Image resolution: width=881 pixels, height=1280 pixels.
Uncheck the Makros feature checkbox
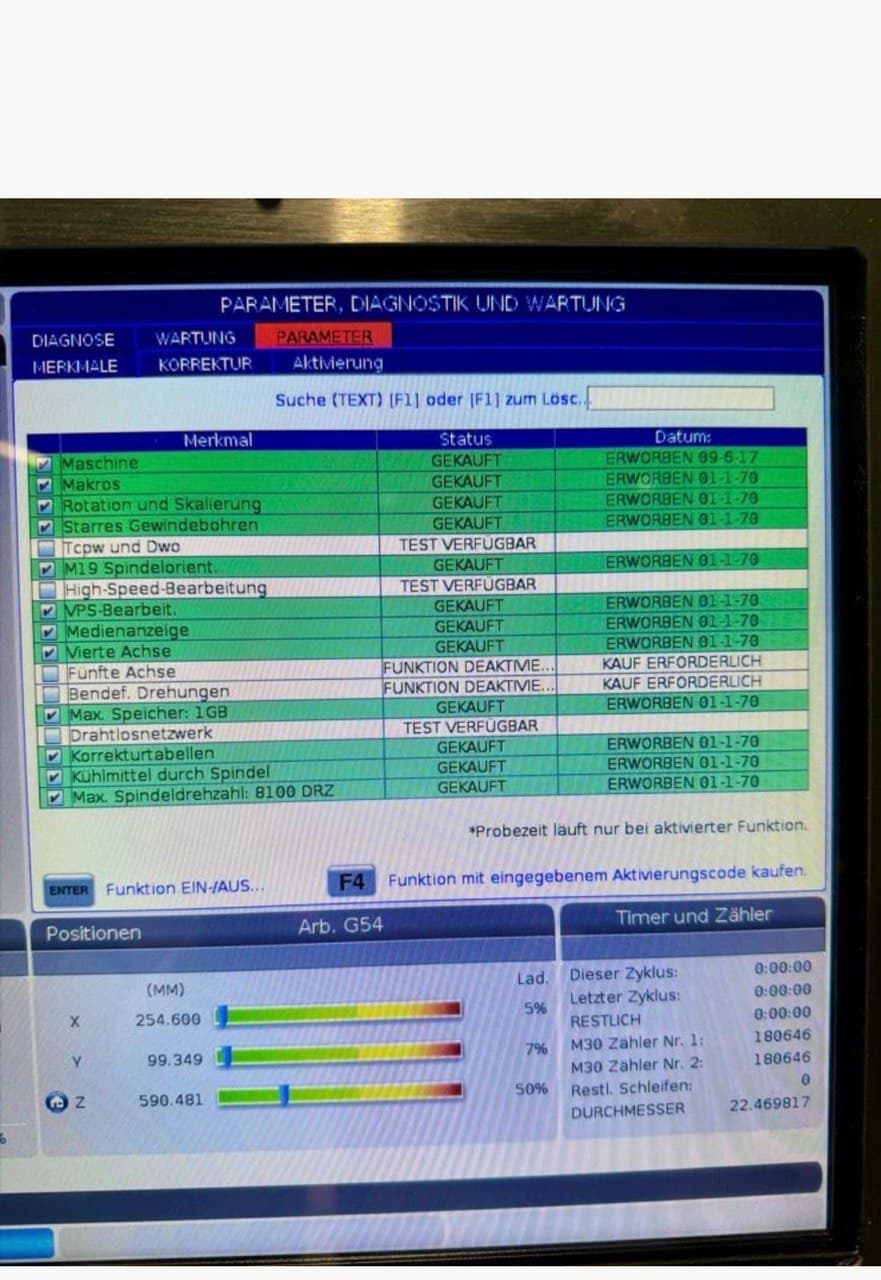pos(45,485)
